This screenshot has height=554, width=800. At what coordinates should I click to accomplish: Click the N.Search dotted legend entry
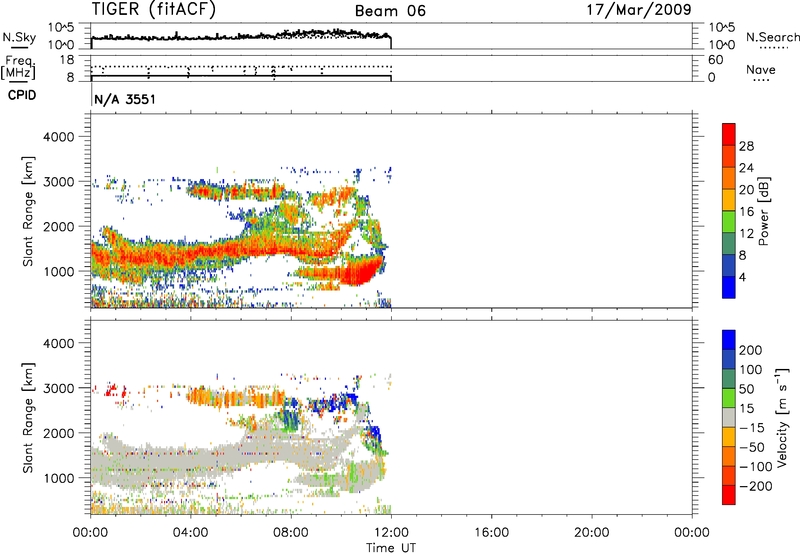coord(772,37)
